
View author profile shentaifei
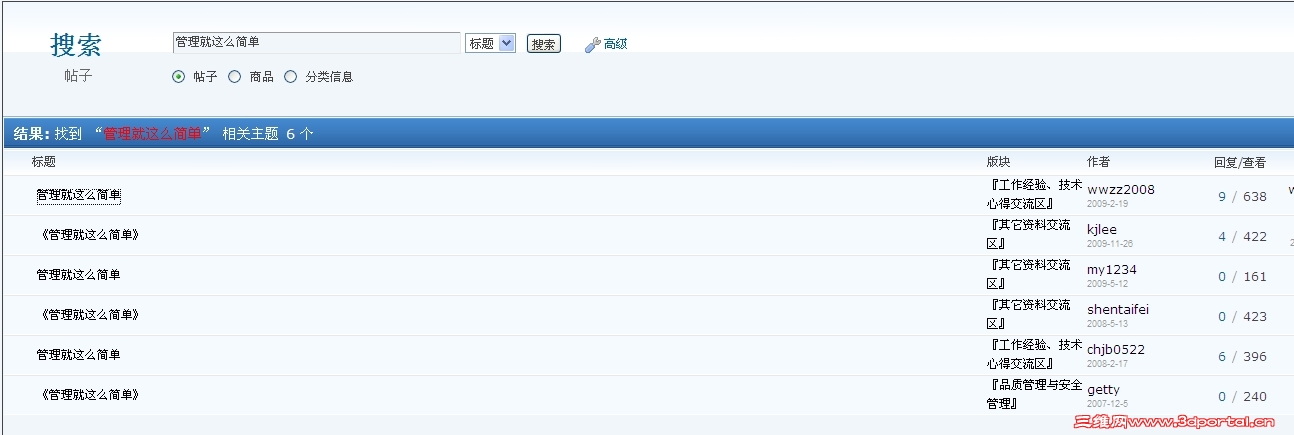pos(1118,310)
